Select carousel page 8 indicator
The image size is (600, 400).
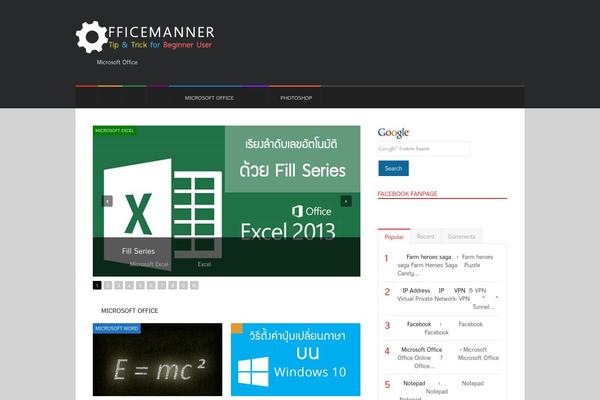click(173, 285)
